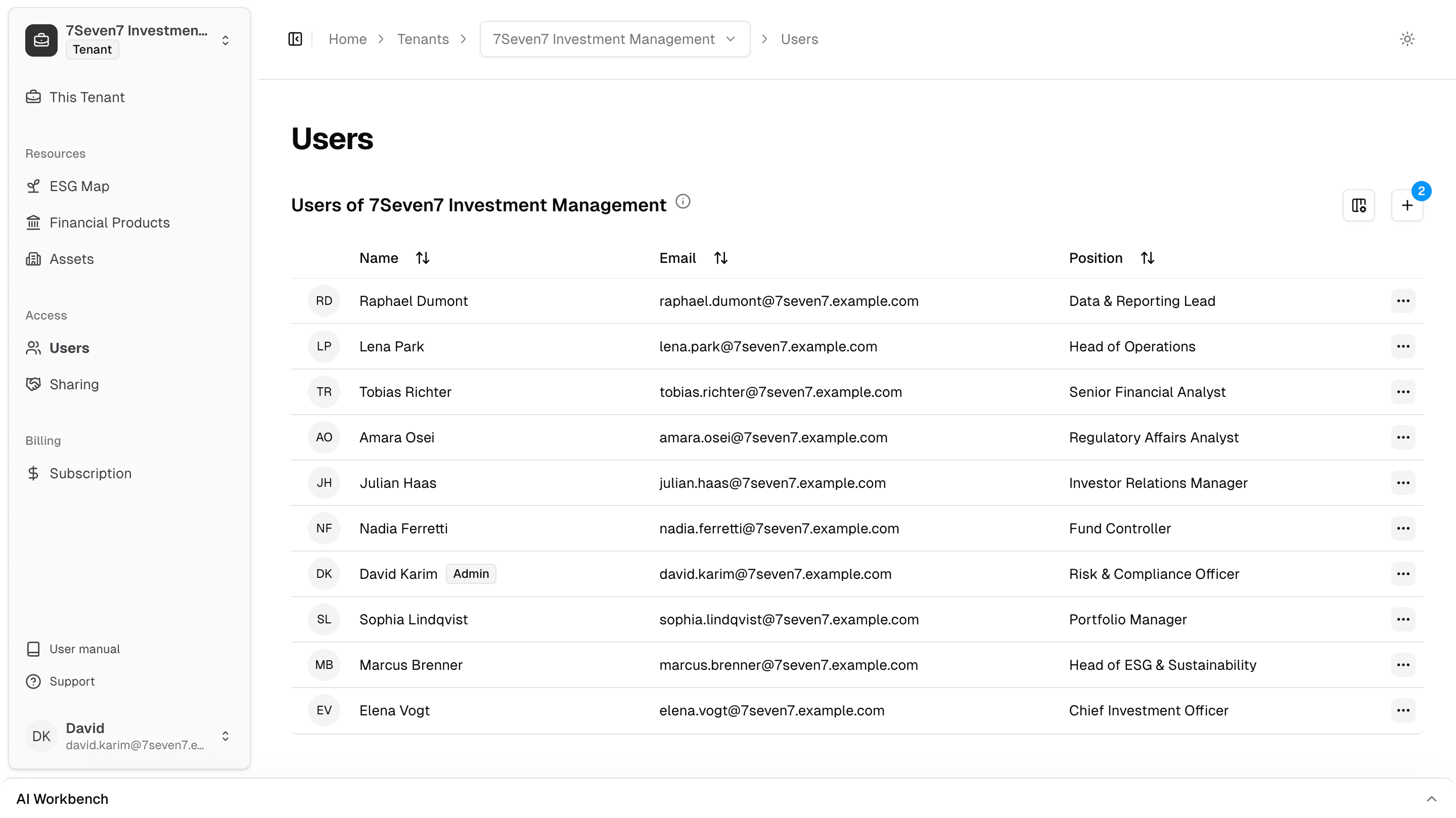Image resolution: width=1456 pixels, height=818 pixels.
Task: Click lena.park@7seven7.example.com email
Action: point(768,346)
